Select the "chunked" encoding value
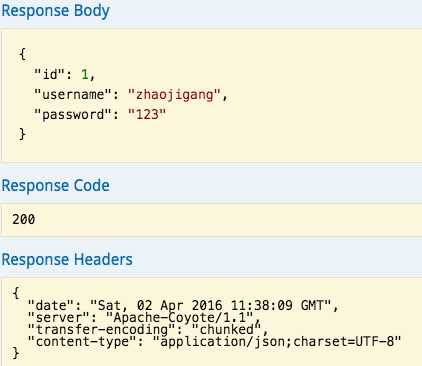Viewport: 422px width, 366px height. [227, 329]
